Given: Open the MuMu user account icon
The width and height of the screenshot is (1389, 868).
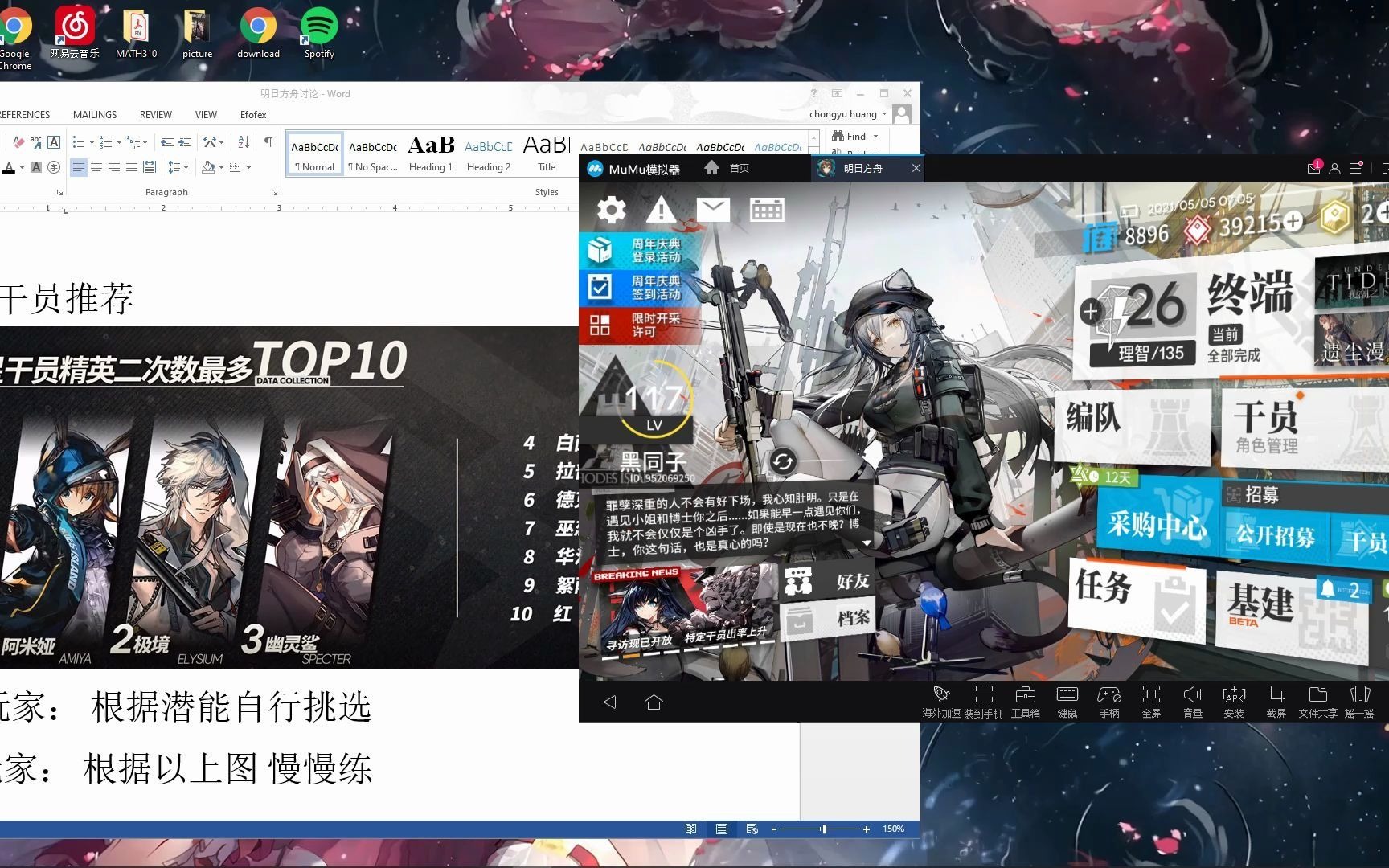Looking at the screenshot, I should click(x=1334, y=169).
